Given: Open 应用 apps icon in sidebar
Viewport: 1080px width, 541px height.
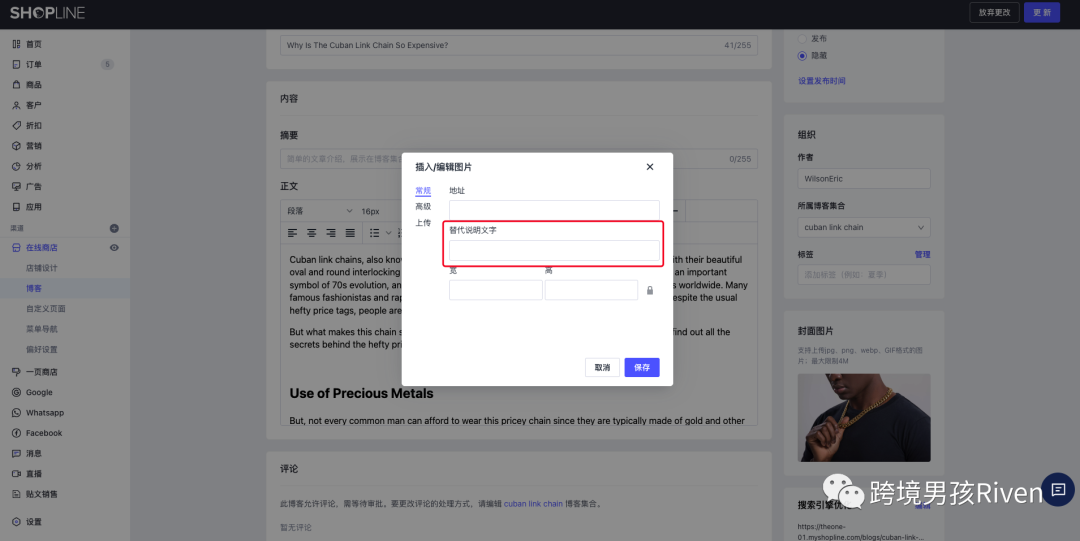Looking at the screenshot, I should pos(16,207).
